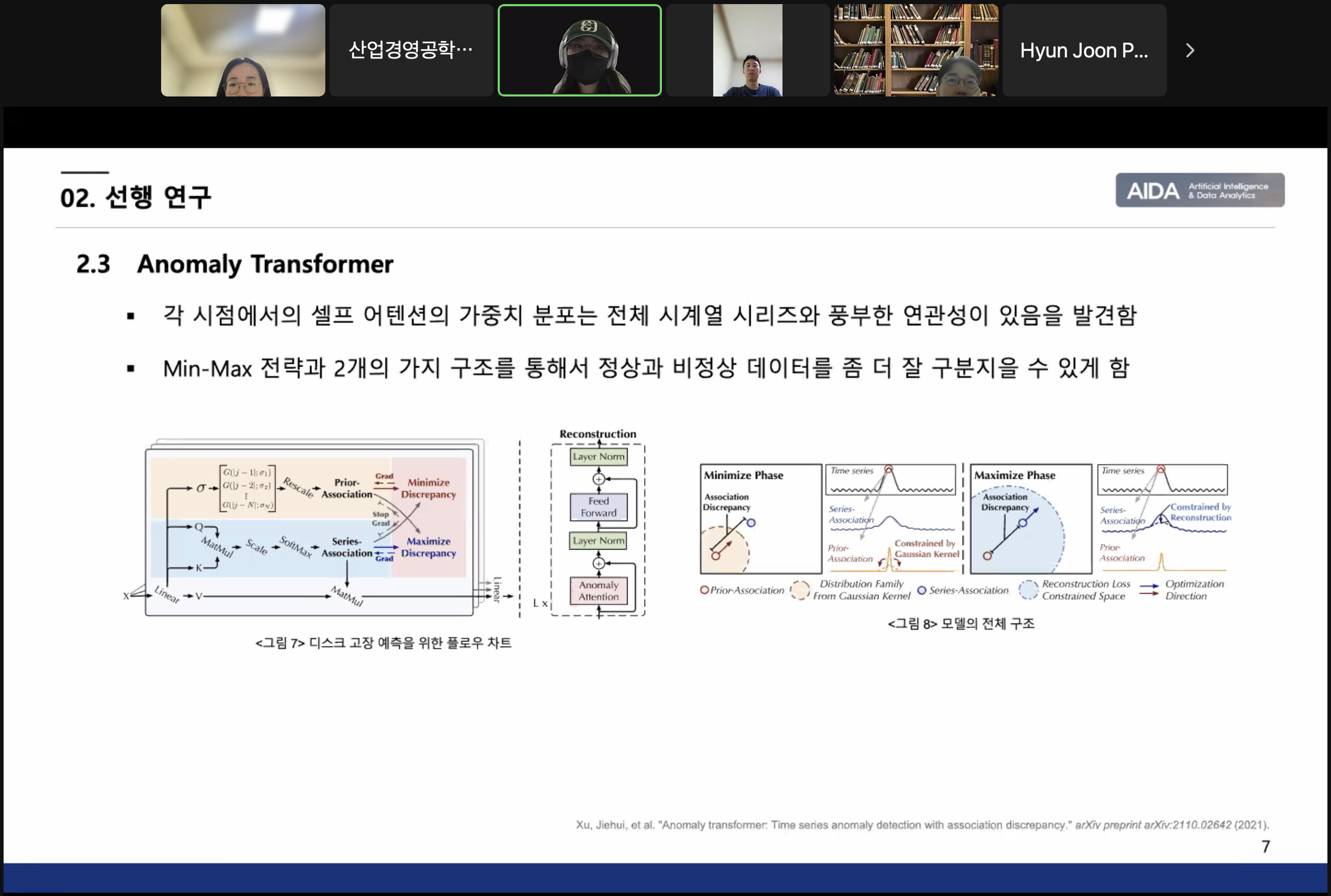Image resolution: width=1331 pixels, height=896 pixels.
Task: Click the SoftMax step in the flow chart
Action: (x=296, y=549)
